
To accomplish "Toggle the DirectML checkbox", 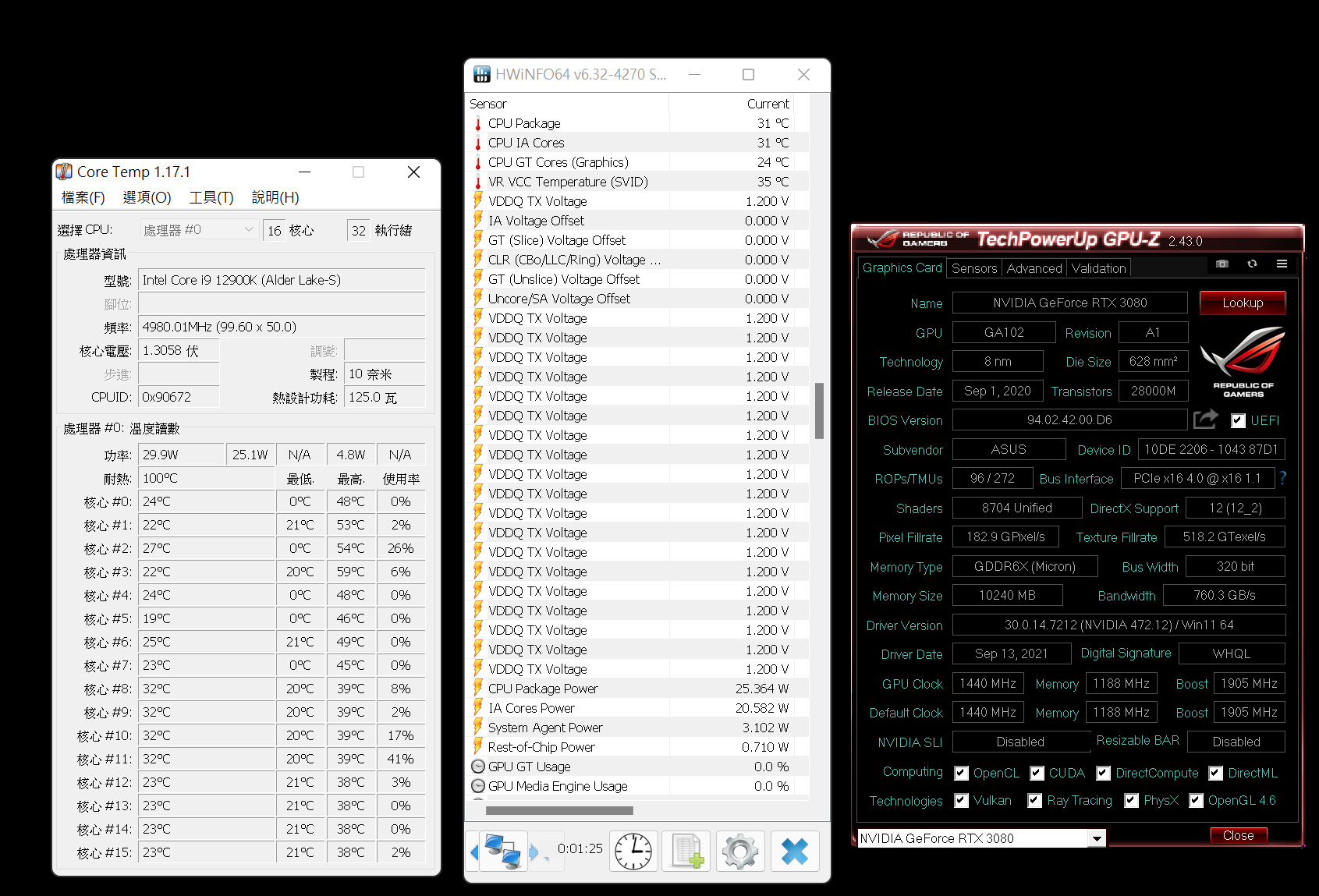I will point(1215,773).
